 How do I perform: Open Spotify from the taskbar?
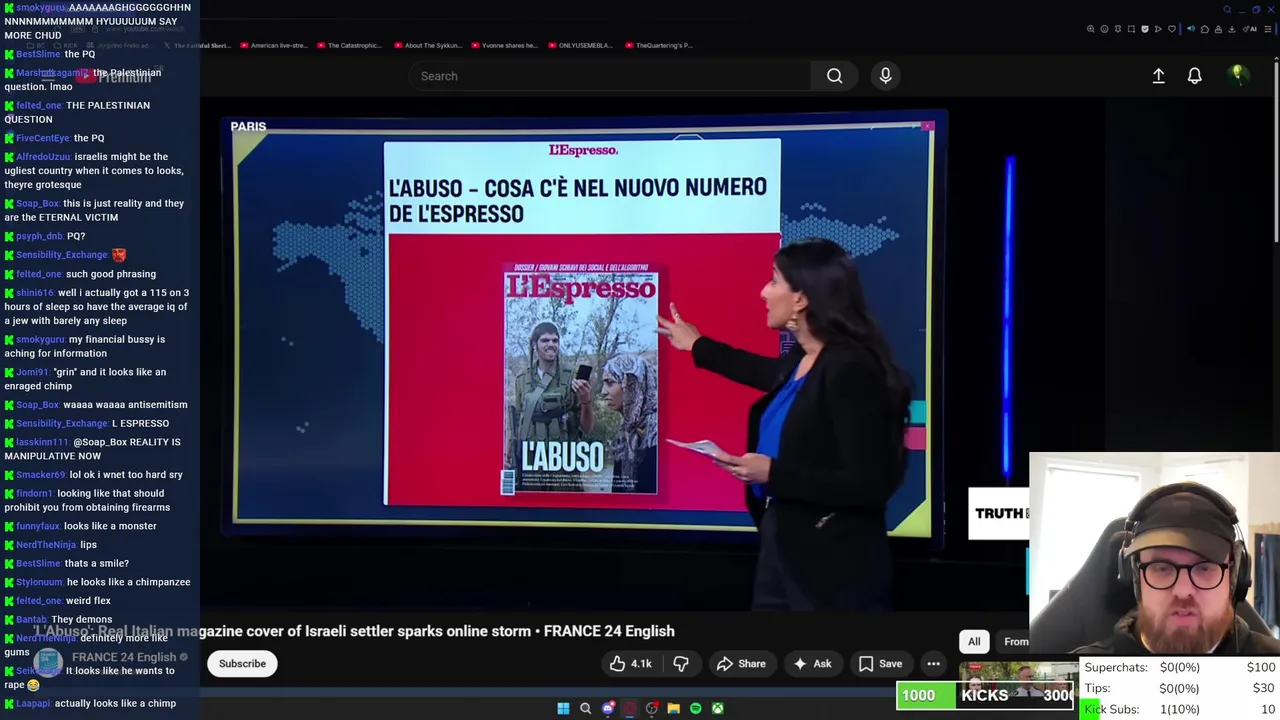click(x=696, y=708)
